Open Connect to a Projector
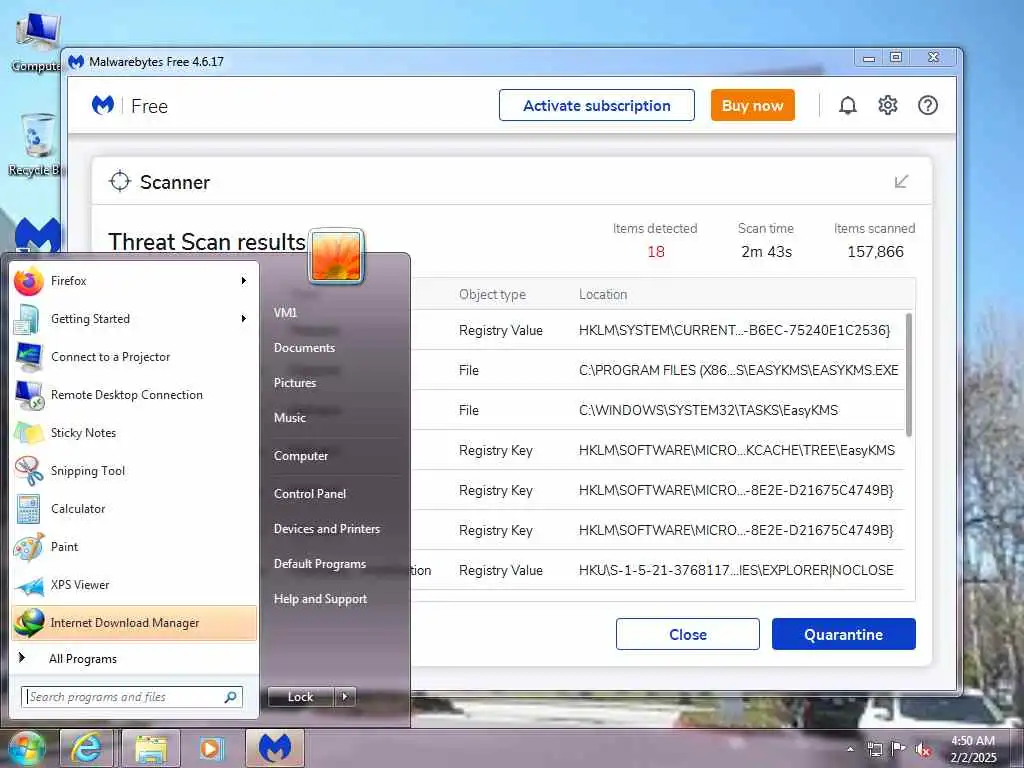The width and height of the screenshot is (1024, 768). coord(134,357)
